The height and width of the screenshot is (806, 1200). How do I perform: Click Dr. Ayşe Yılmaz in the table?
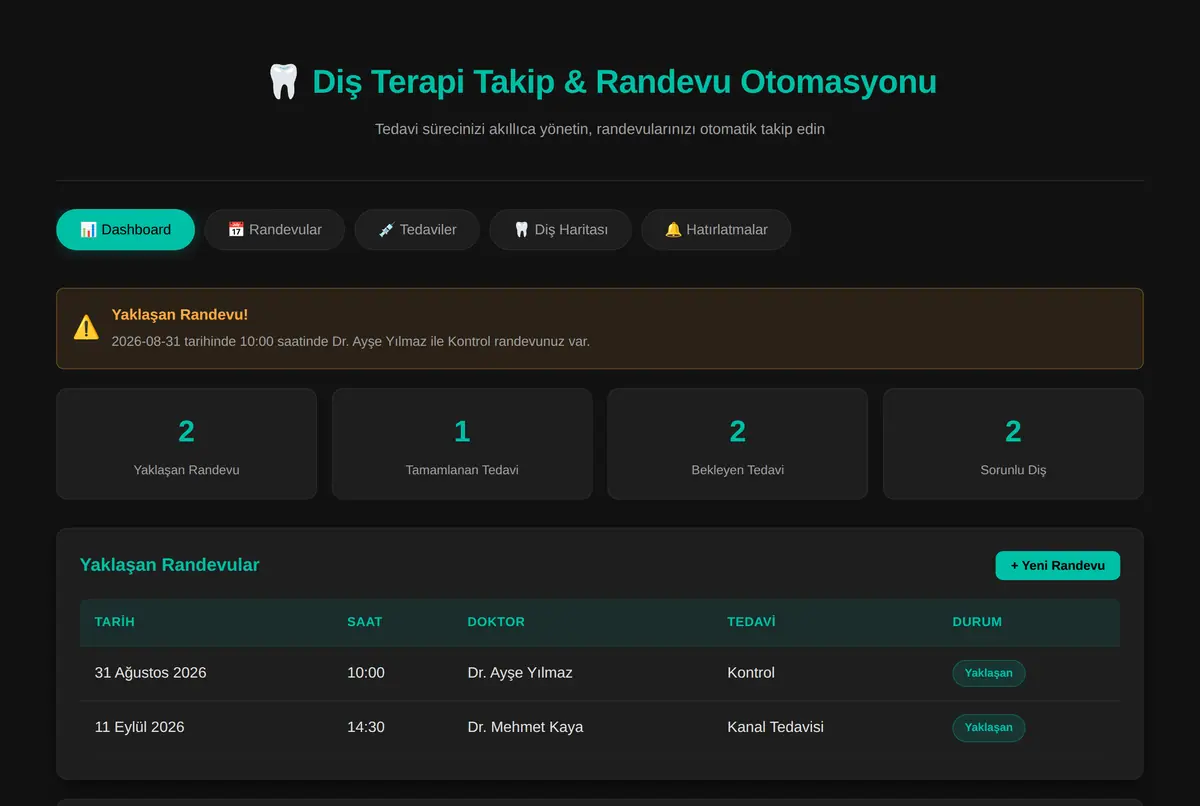pyautogui.click(x=520, y=672)
